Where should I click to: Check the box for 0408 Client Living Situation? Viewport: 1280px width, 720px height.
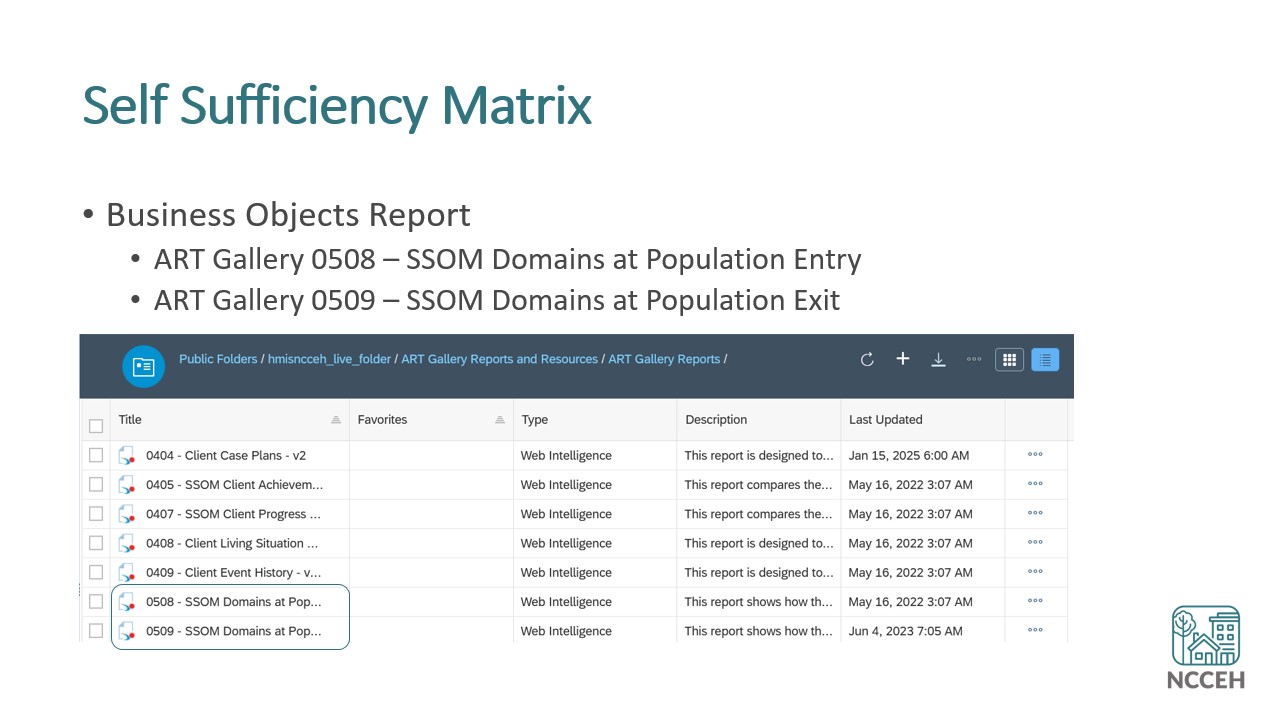pos(96,543)
